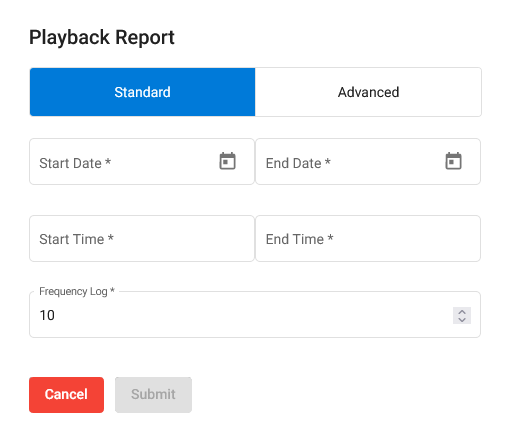Select the value 10 in Frequency Log
The height and width of the screenshot is (431, 507).
[47, 315]
